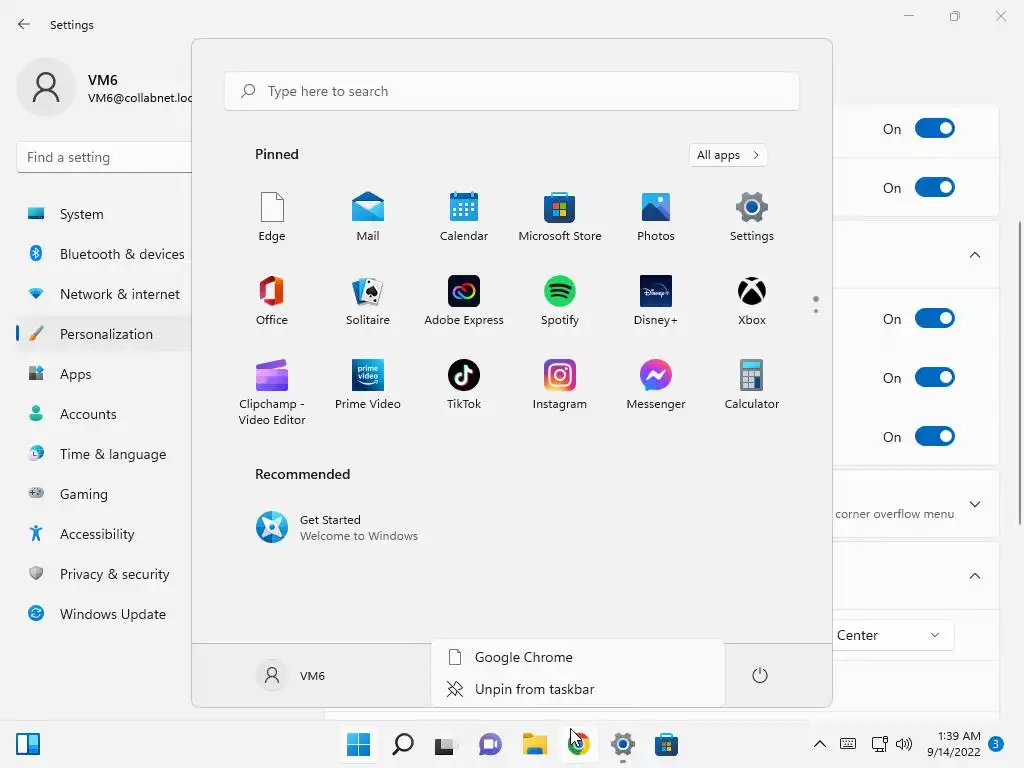Screen dimensions: 1024x768
Task: Open Microsoft Store from pinned apps
Action: pyautogui.click(x=560, y=217)
